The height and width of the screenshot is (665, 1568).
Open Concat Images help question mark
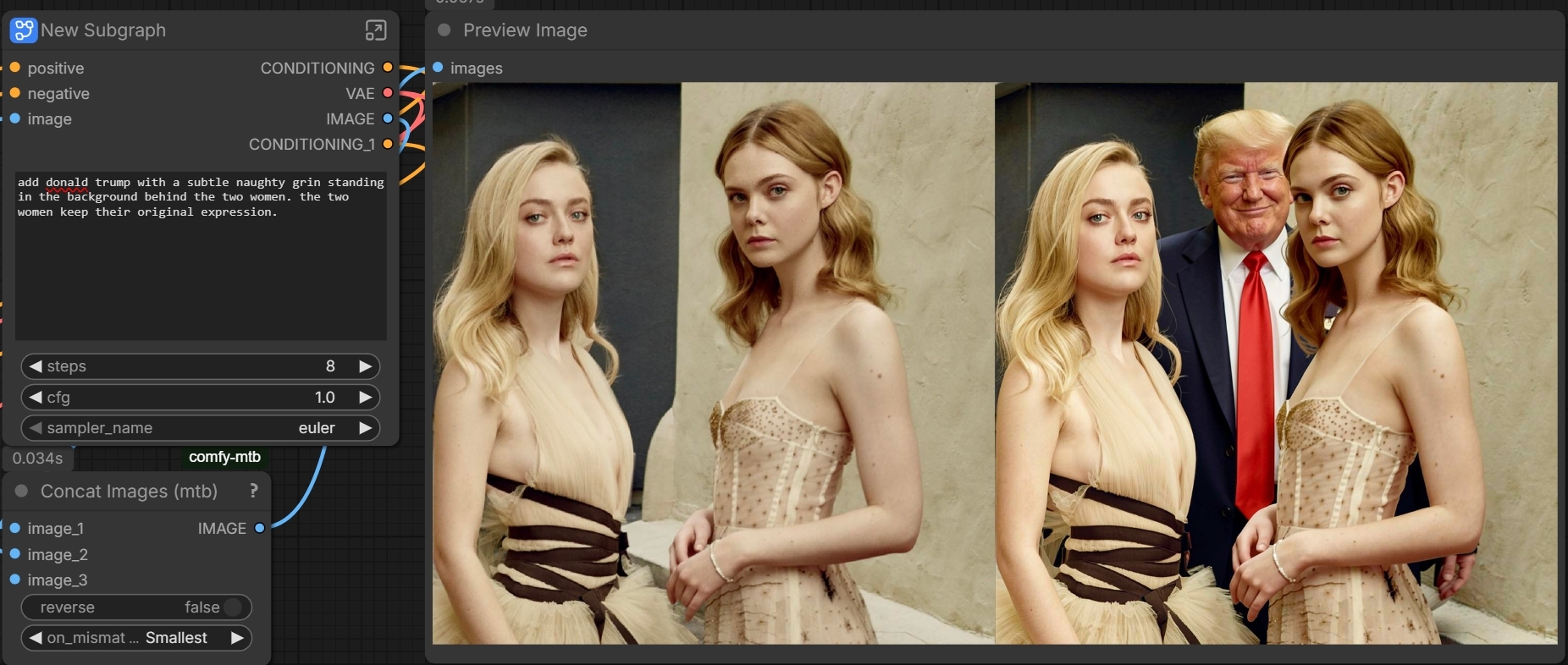coord(253,491)
